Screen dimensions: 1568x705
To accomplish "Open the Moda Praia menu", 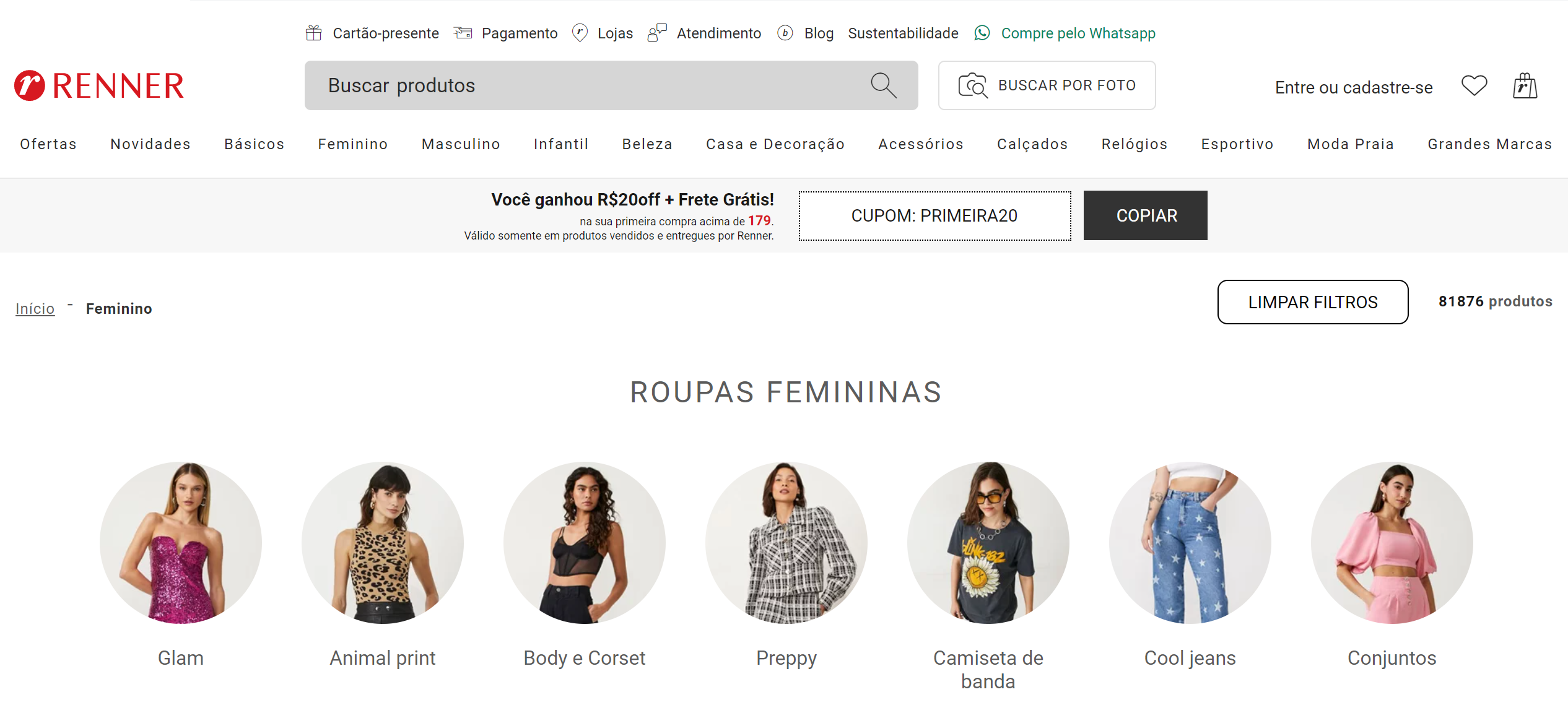I will coord(1351,144).
